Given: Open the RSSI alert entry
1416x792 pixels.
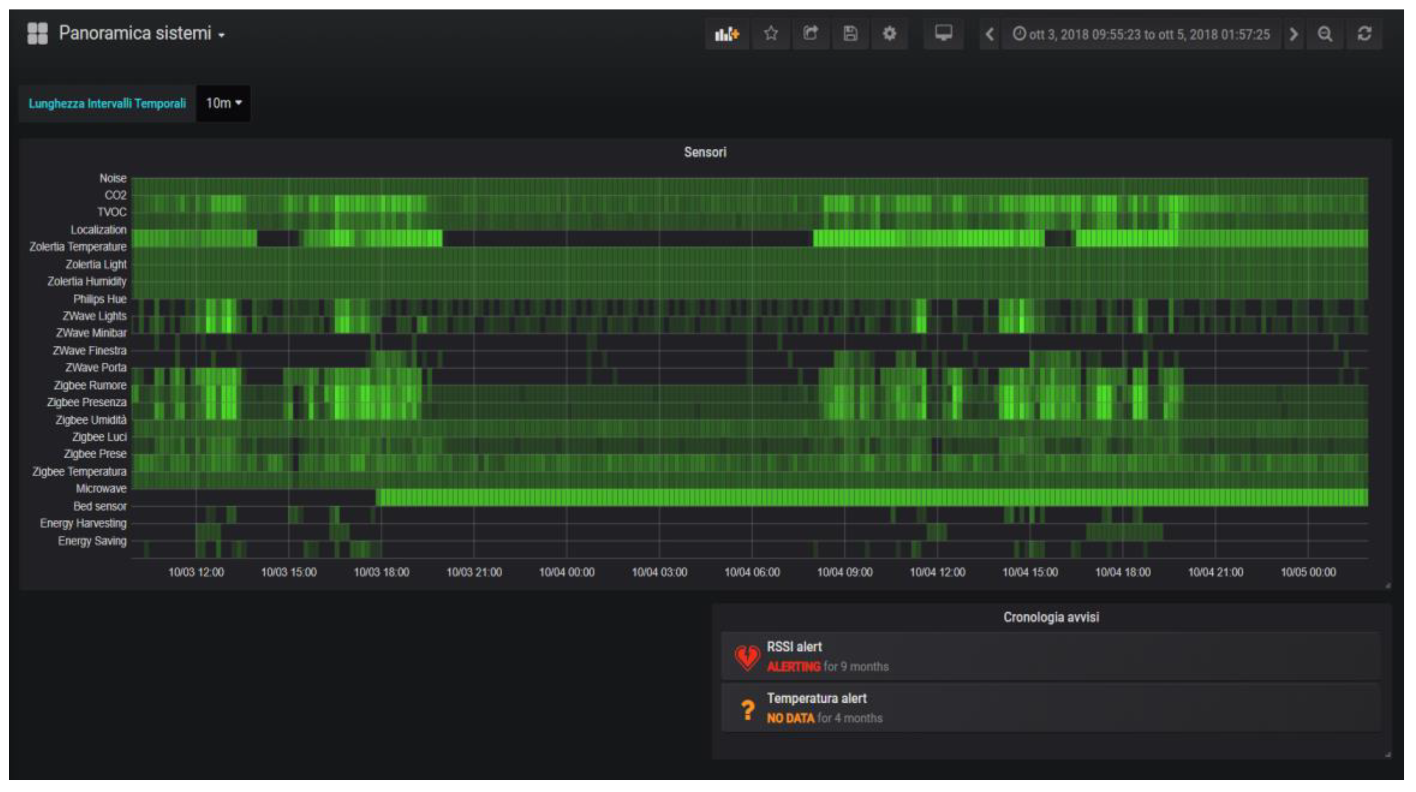Looking at the screenshot, I should click(x=795, y=647).
